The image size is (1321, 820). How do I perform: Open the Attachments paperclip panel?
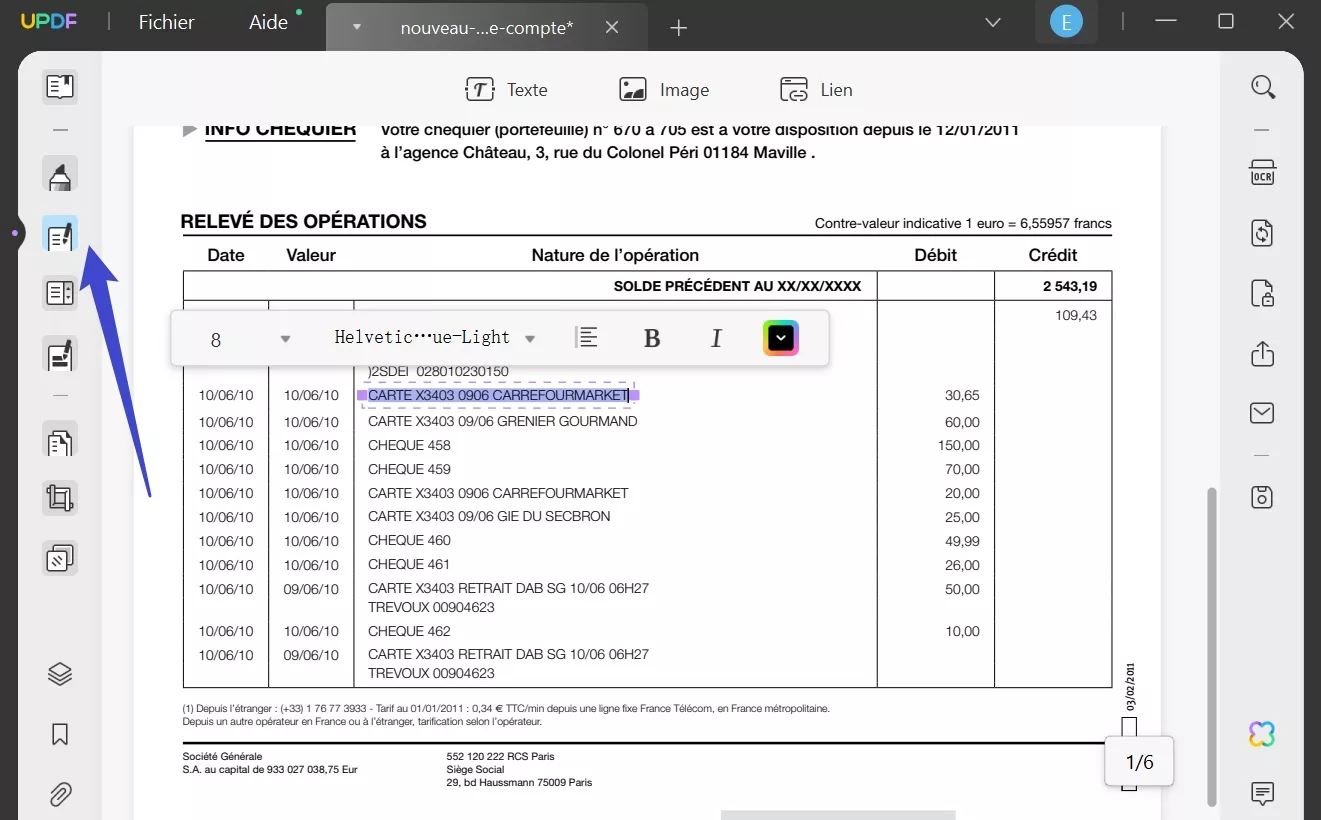click(60, 795)
